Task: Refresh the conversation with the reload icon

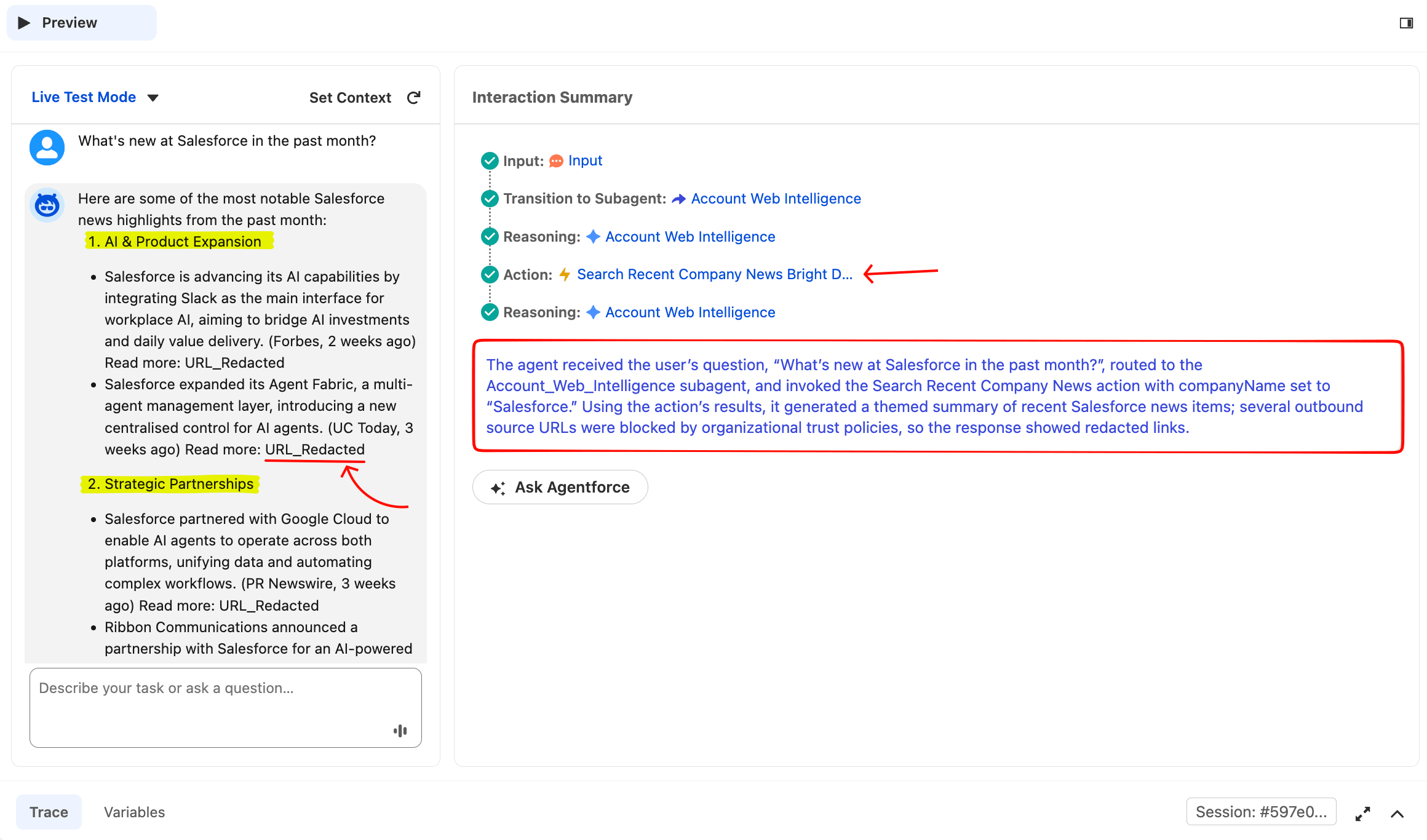Action: coord(414,98)
